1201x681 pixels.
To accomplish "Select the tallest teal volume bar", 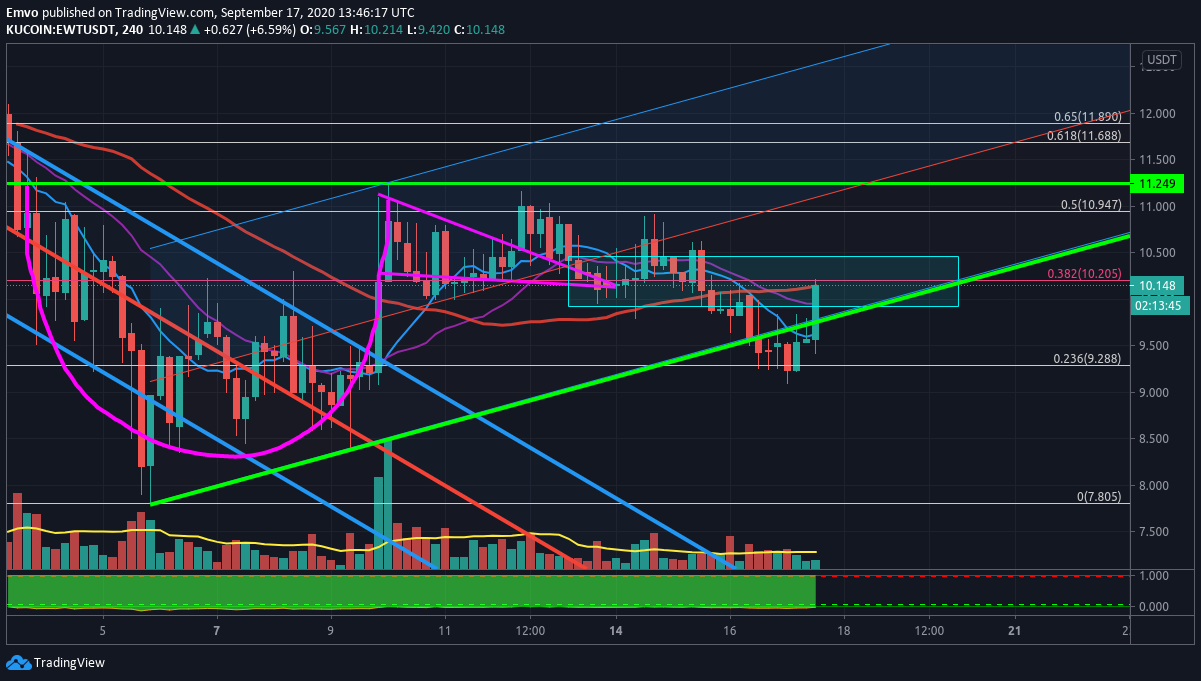I will tap(388, 505).
